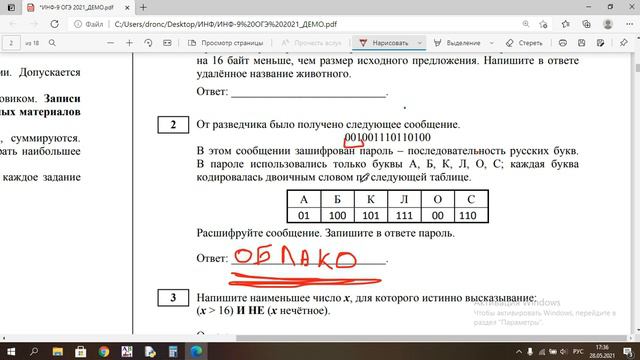Open the Favorites list

tap(565, 24)
